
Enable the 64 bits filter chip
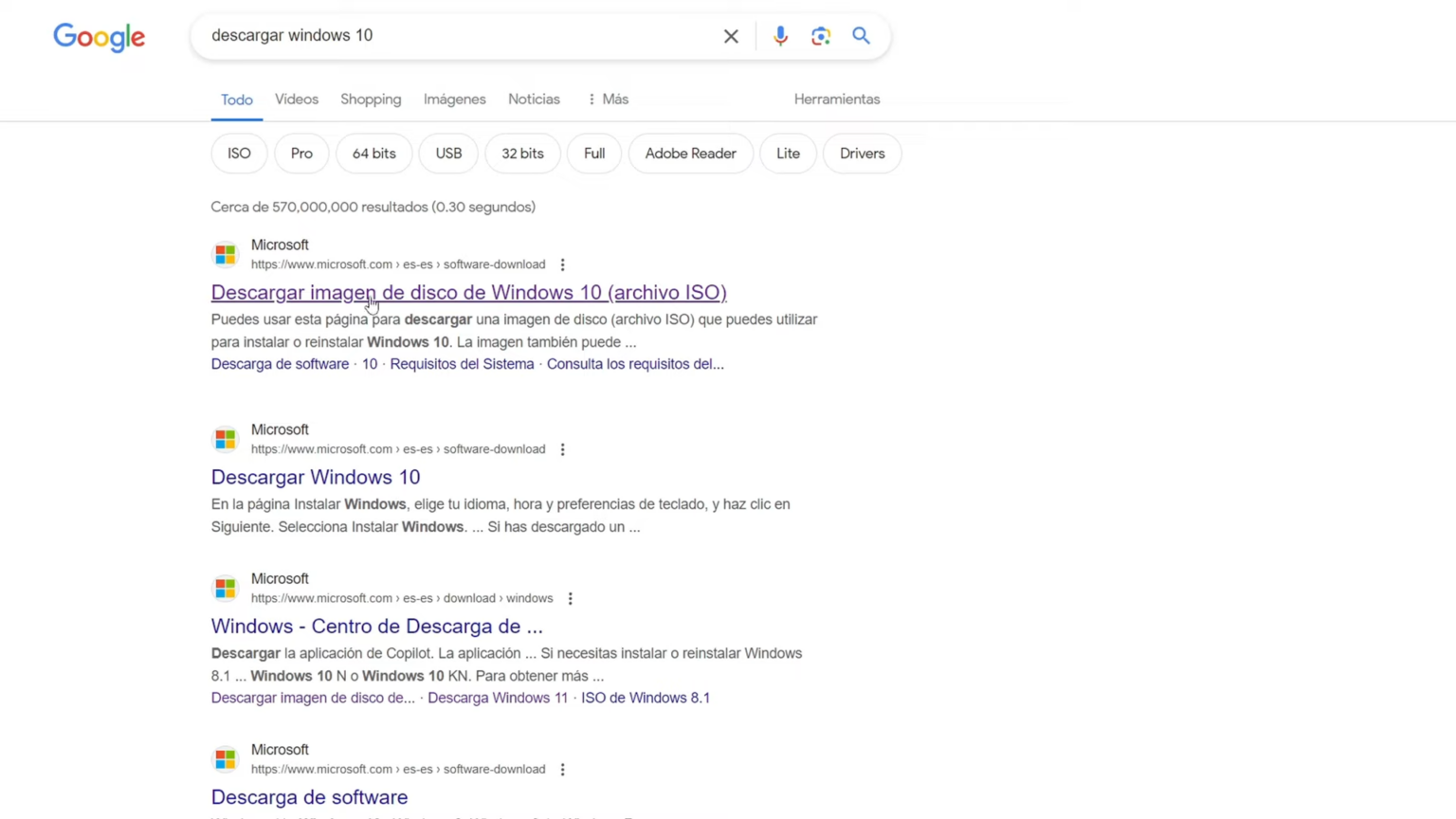(x=373, y=154)
